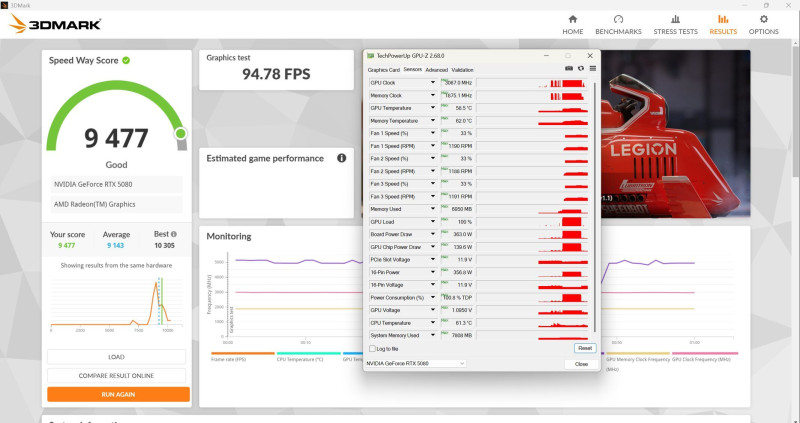Viewport: 800px width, 423px height.
Task: Select the Sensors tab in GPU-Z
Action: pos(412,69)
